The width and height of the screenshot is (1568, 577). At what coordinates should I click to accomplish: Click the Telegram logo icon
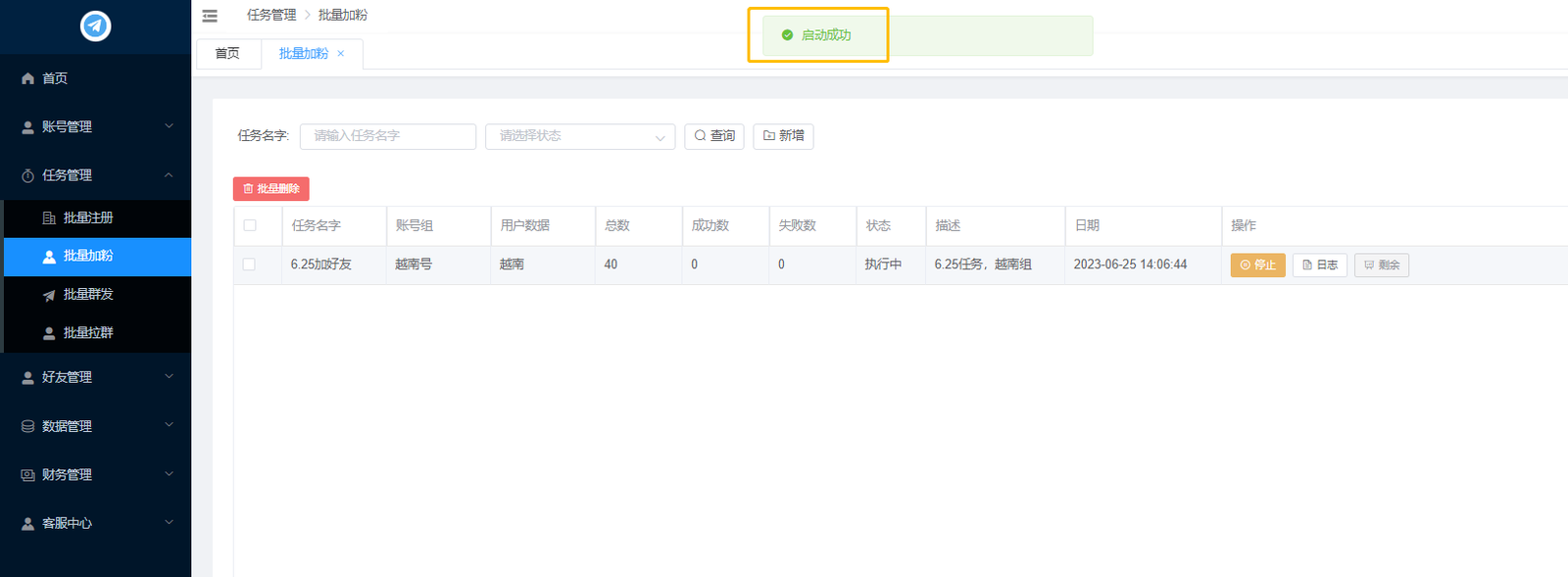[x=95, y=25]
